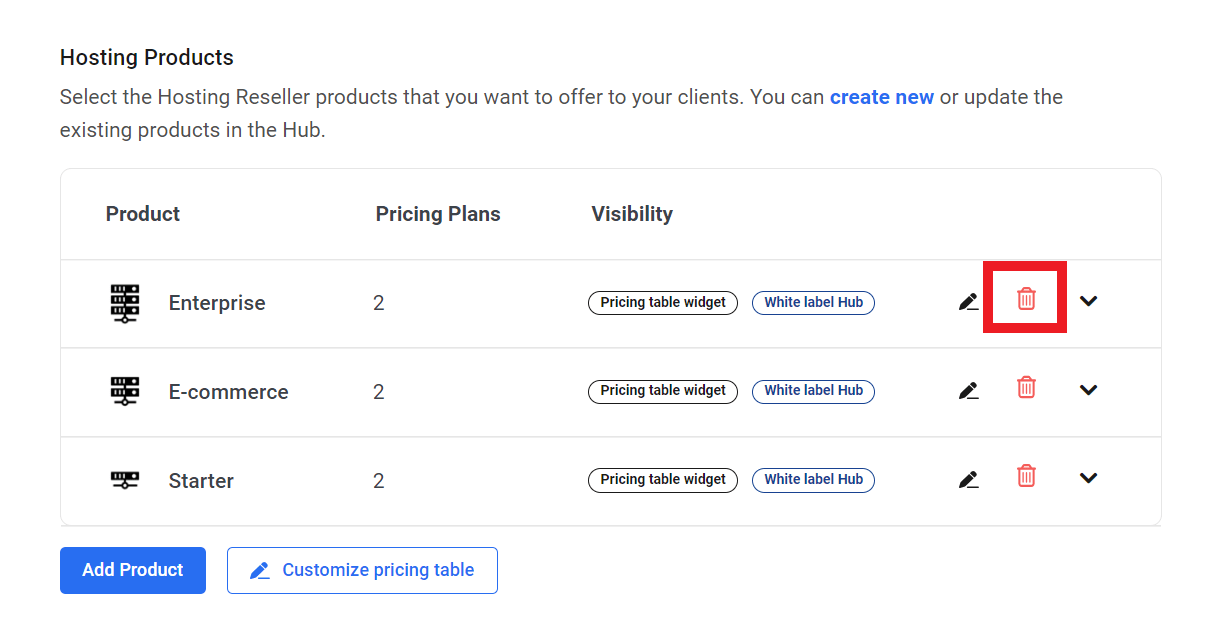Image resolution: width=1220 pixels, height=640 pixels.
Task: Click the Pricing Plans column header
Action: 438,214
